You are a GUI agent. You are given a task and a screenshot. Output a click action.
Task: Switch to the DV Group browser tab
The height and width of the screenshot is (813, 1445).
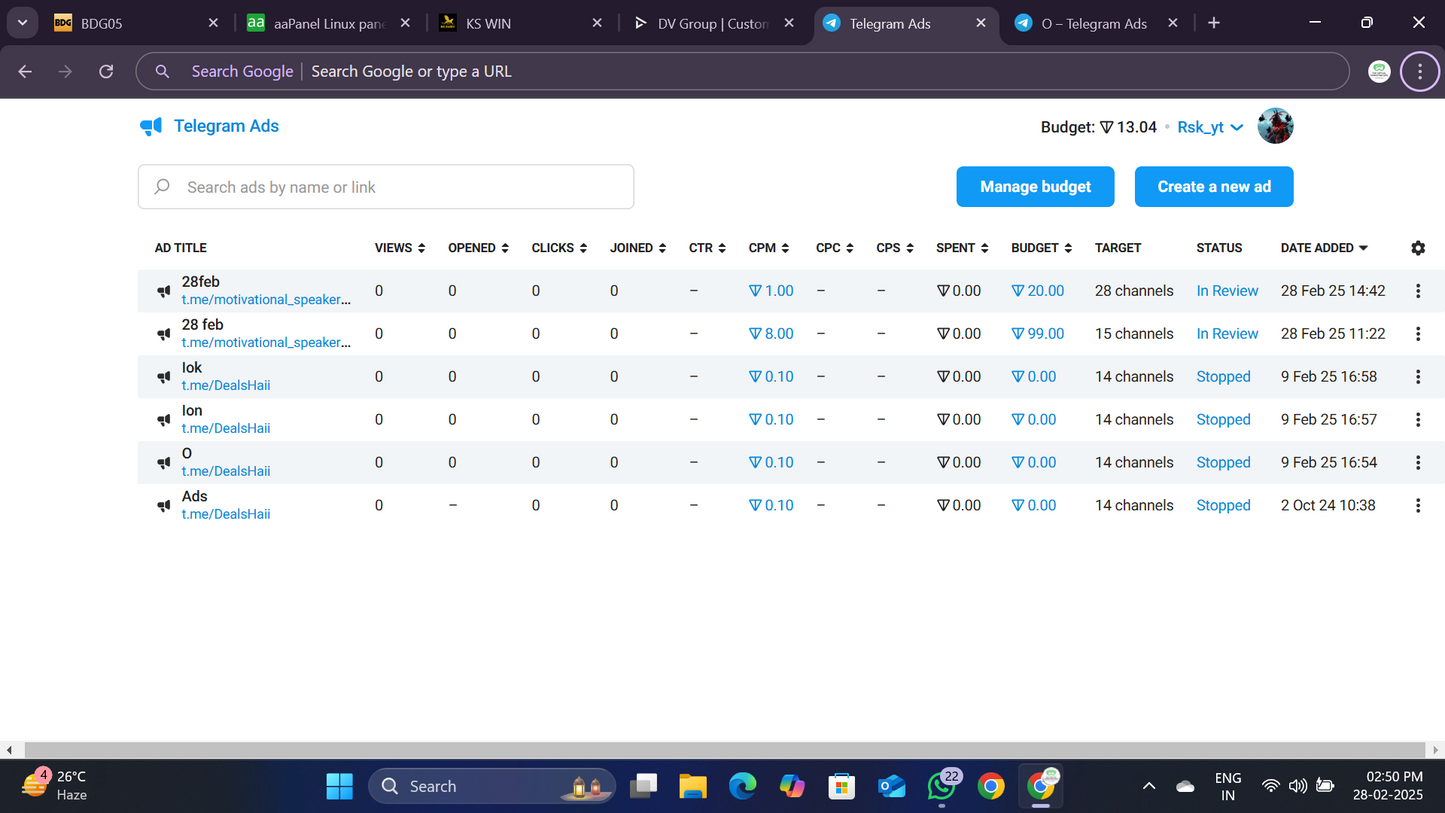[712, 23]
